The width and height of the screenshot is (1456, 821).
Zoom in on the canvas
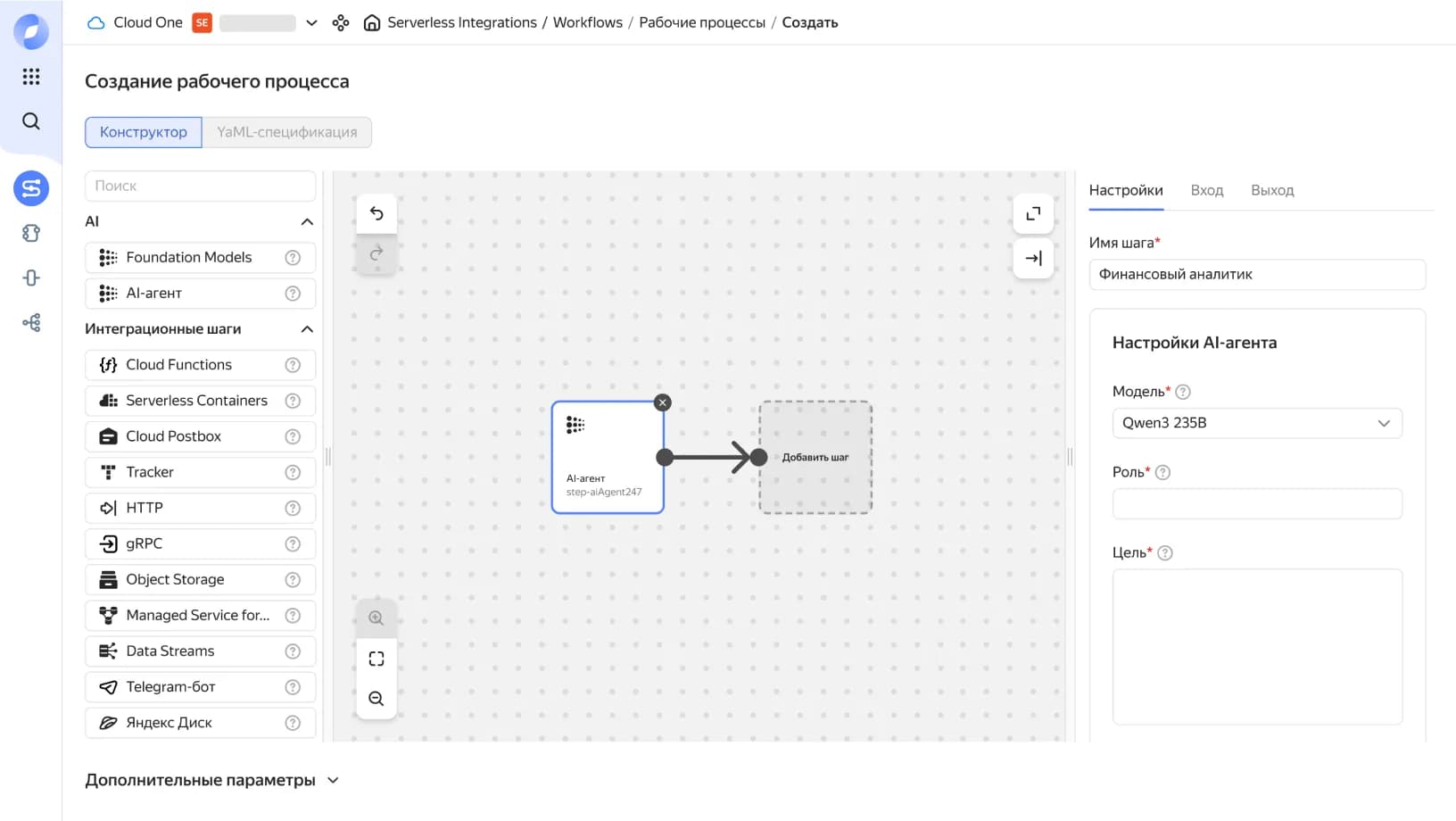click(376, 618)
